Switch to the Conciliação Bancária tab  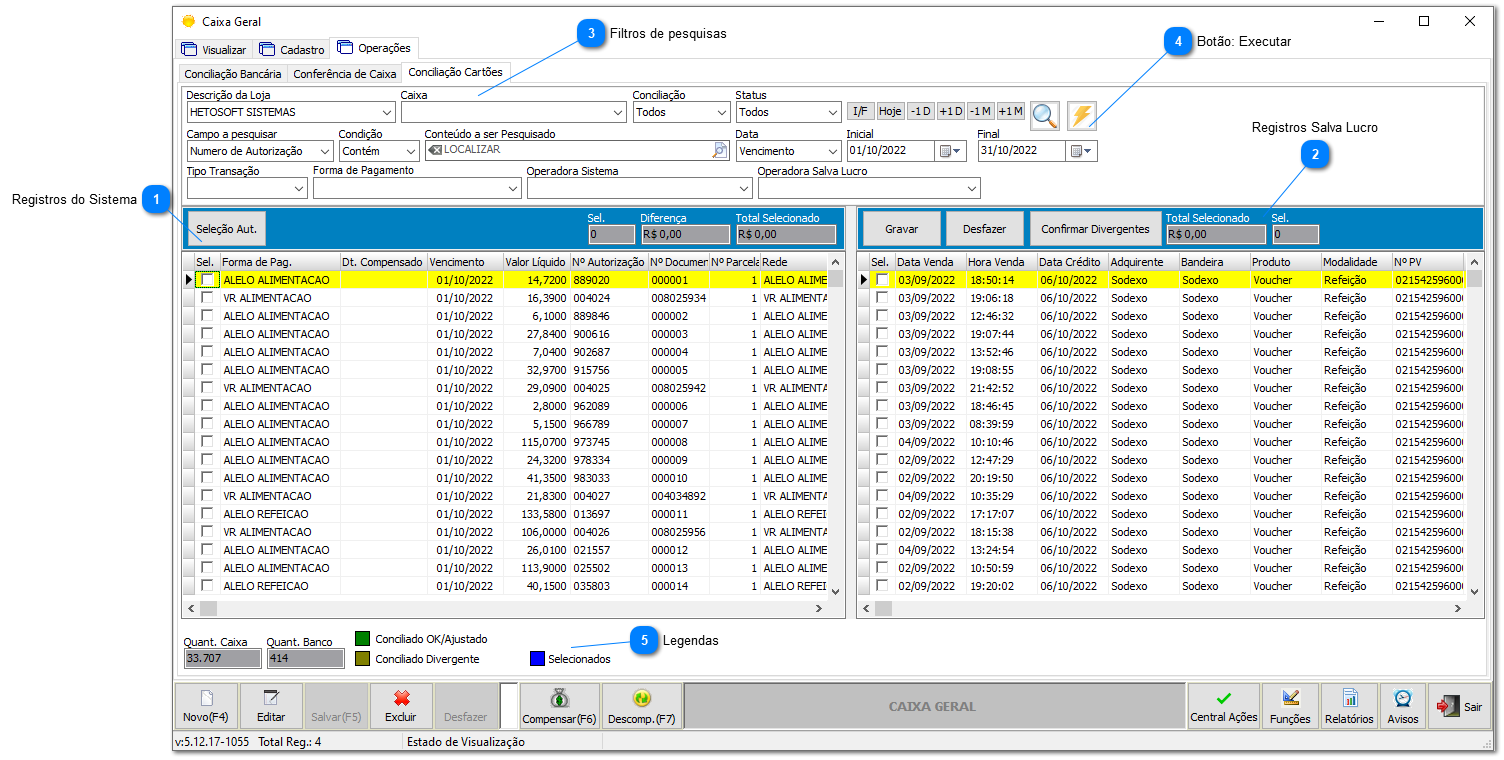233,74
